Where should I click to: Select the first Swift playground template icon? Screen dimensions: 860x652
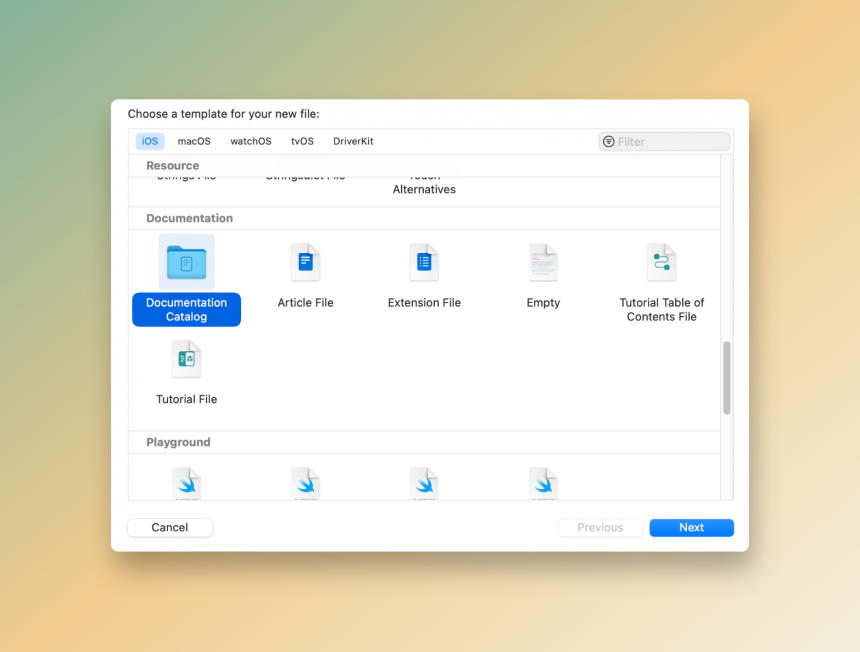coord(186,483)
